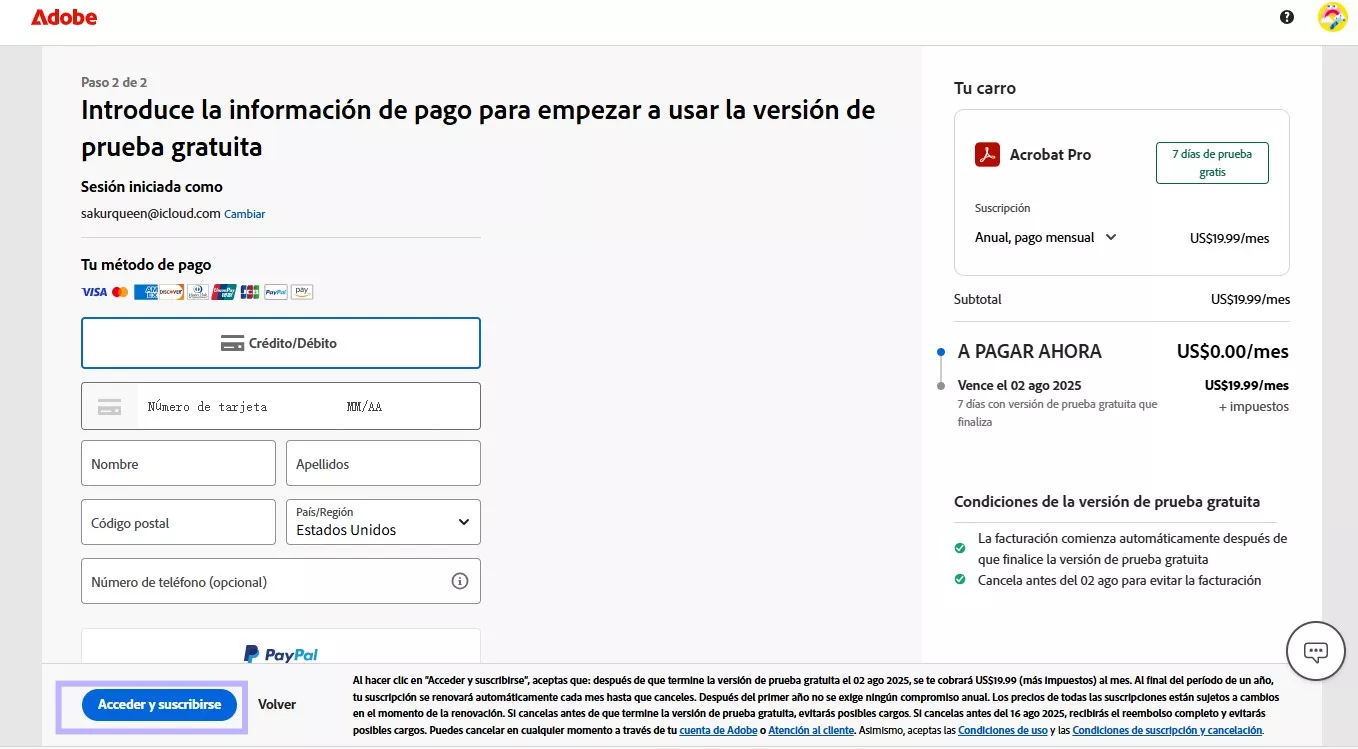This screenshot has width=1358, height=749.
Task: Select the Crédito/Débito payment method
Action: pos(281,343)
